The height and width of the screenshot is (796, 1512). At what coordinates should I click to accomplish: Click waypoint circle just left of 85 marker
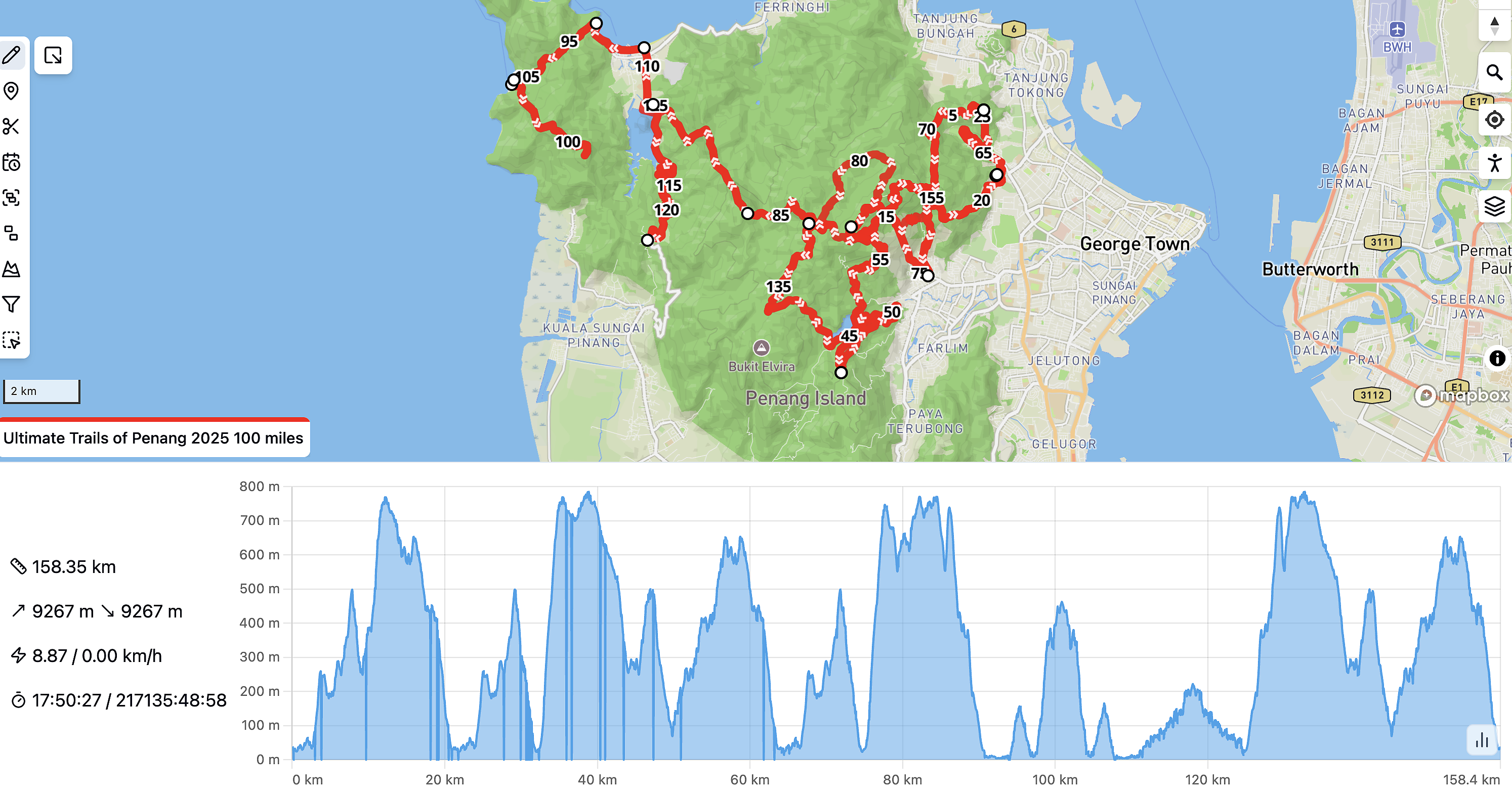tap(747, 213)
